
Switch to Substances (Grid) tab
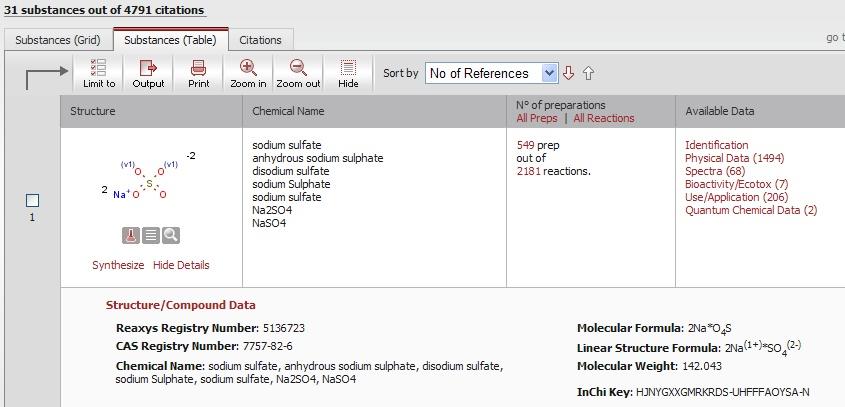tap(58, 40)
